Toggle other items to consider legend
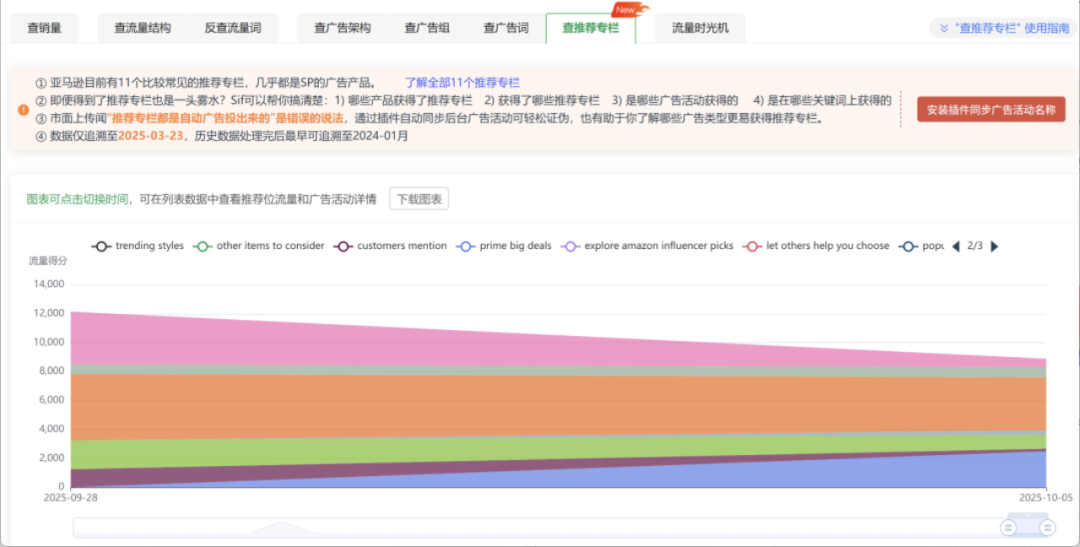This screenshot has width=1080, height=547. 259,246
